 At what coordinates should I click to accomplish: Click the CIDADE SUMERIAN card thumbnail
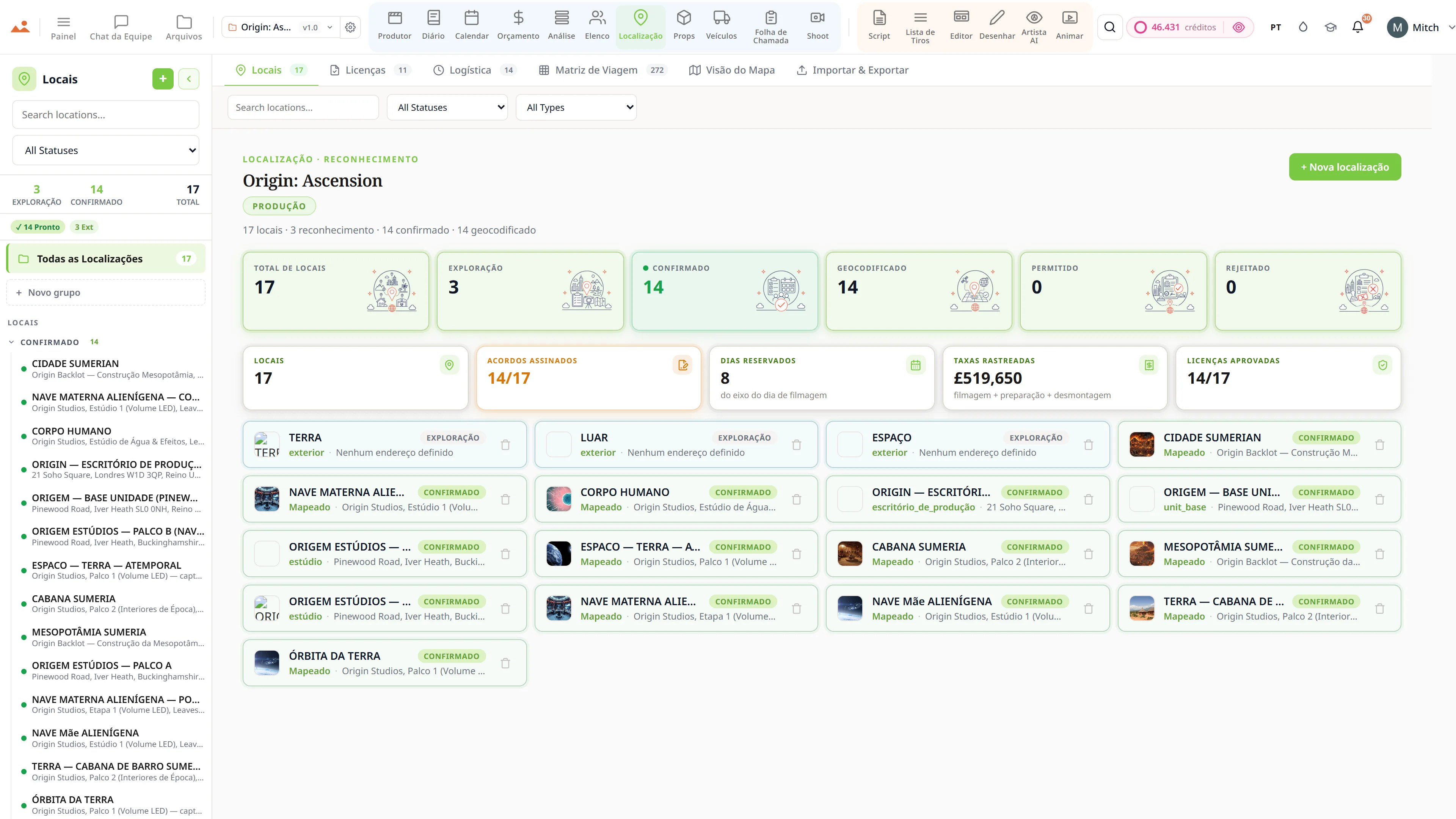point(1142,444)
